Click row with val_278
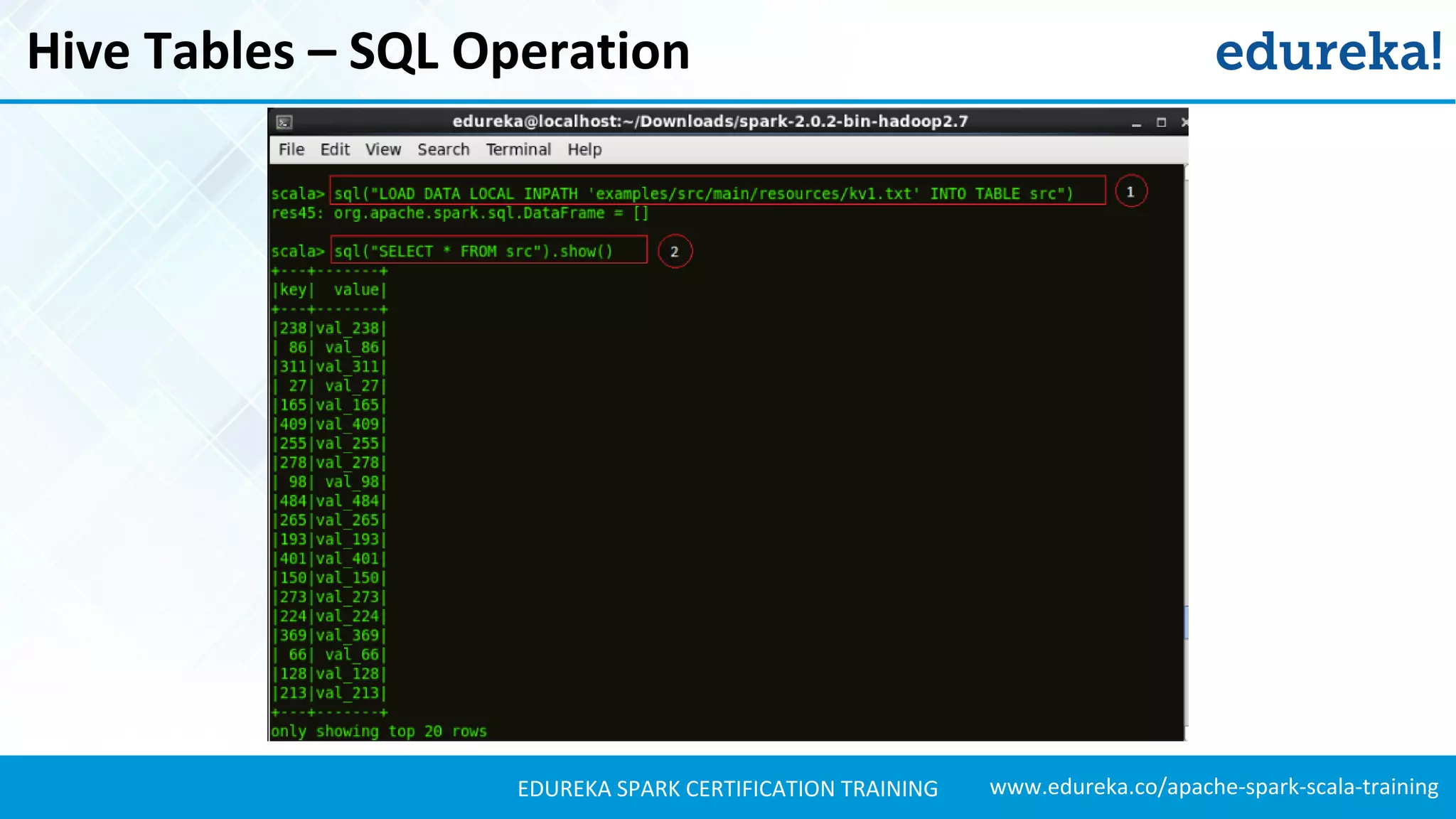The width and height of the screenshot is (1456, 819). tap(329, 463)
